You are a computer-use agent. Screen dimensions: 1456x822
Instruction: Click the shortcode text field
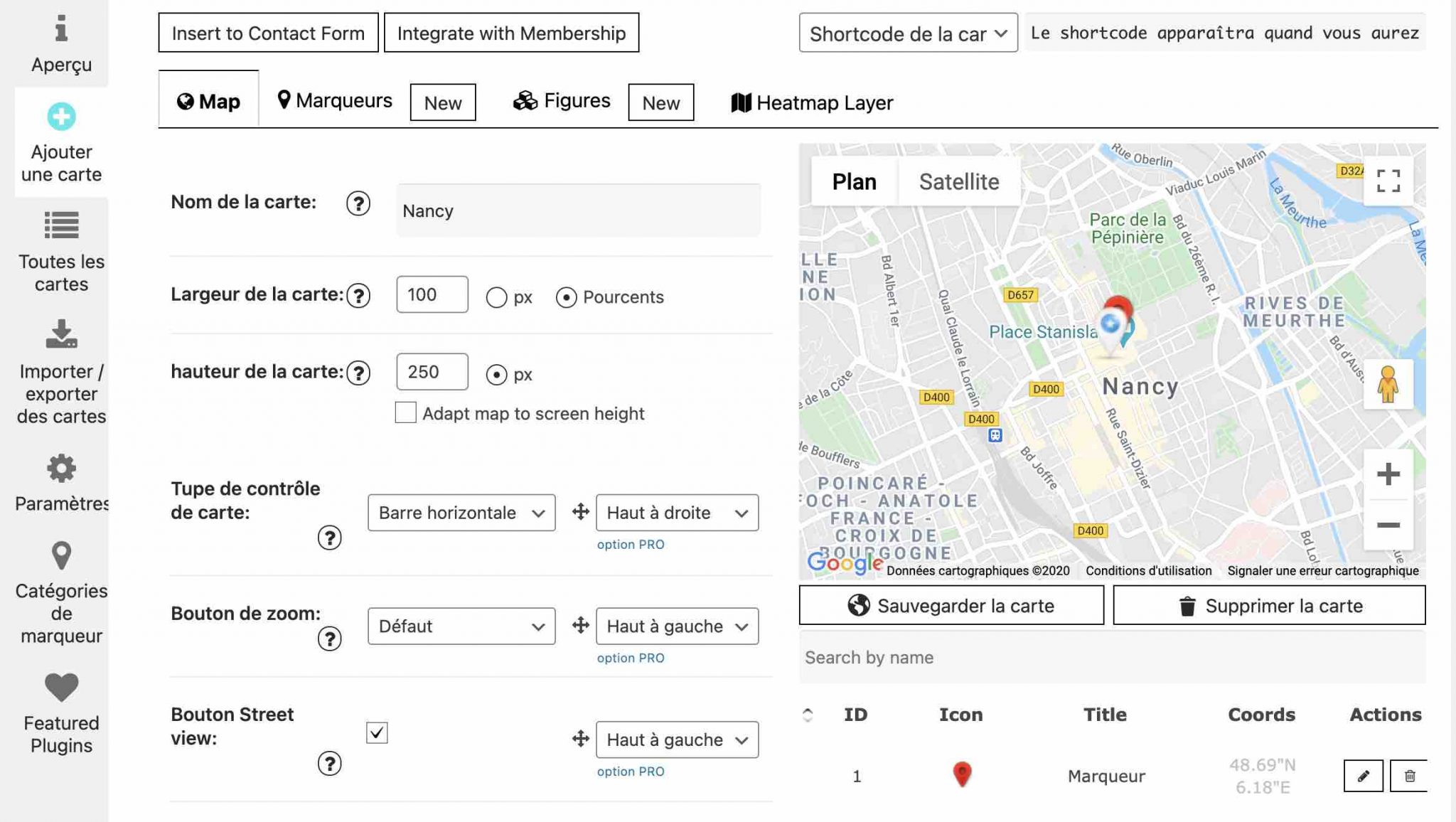tap(1225, 33)
